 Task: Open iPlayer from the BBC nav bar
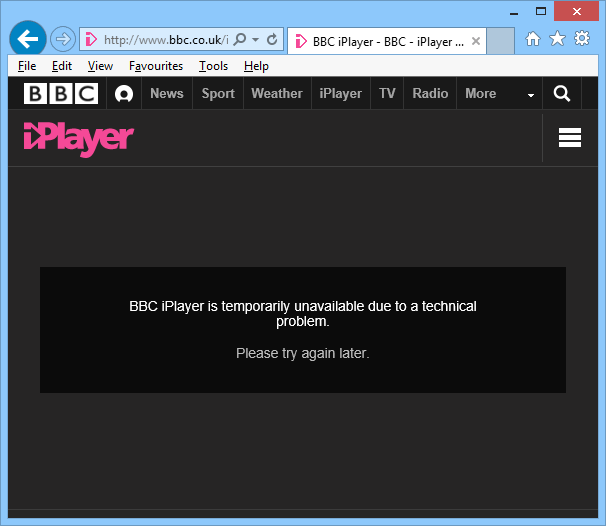[x=340, y=94]
